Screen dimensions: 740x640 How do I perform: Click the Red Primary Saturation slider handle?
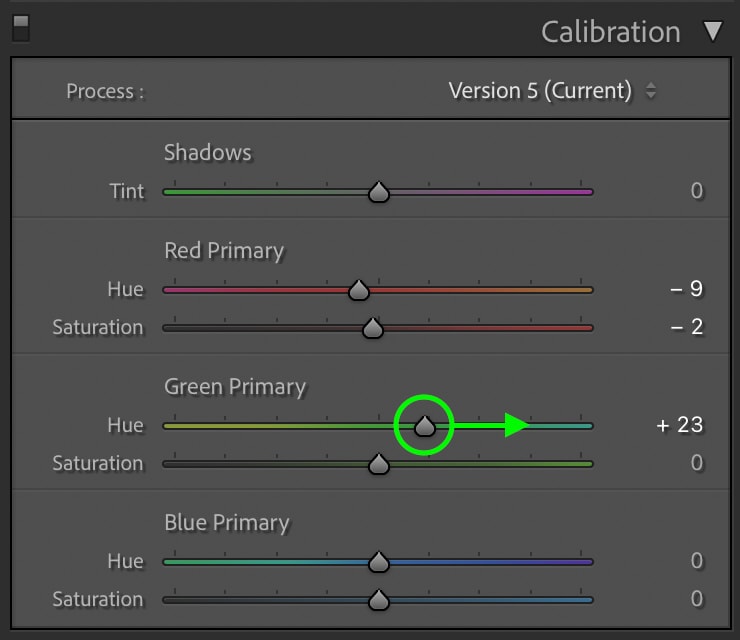pyautogui.click(x=373, y=328)
